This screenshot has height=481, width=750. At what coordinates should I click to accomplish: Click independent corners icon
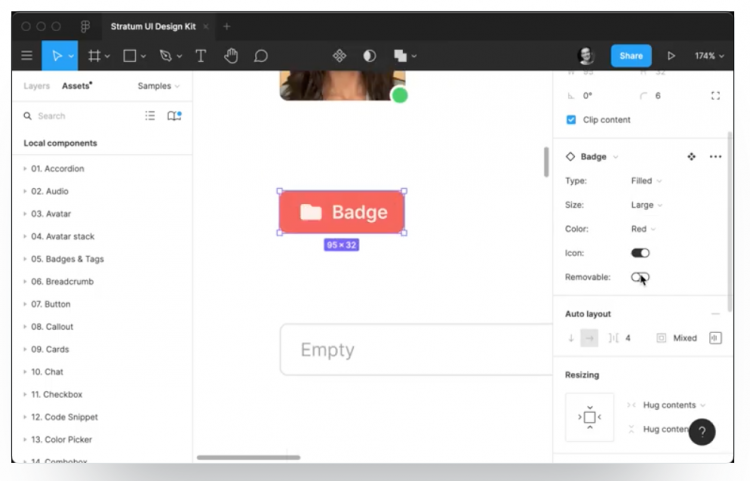716,96
